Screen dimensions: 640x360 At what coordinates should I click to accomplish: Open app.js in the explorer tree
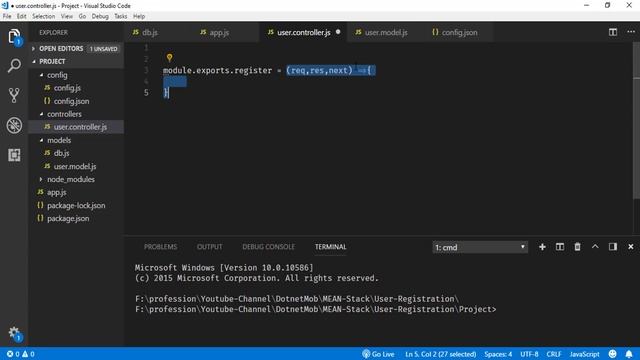pos(76,192)
